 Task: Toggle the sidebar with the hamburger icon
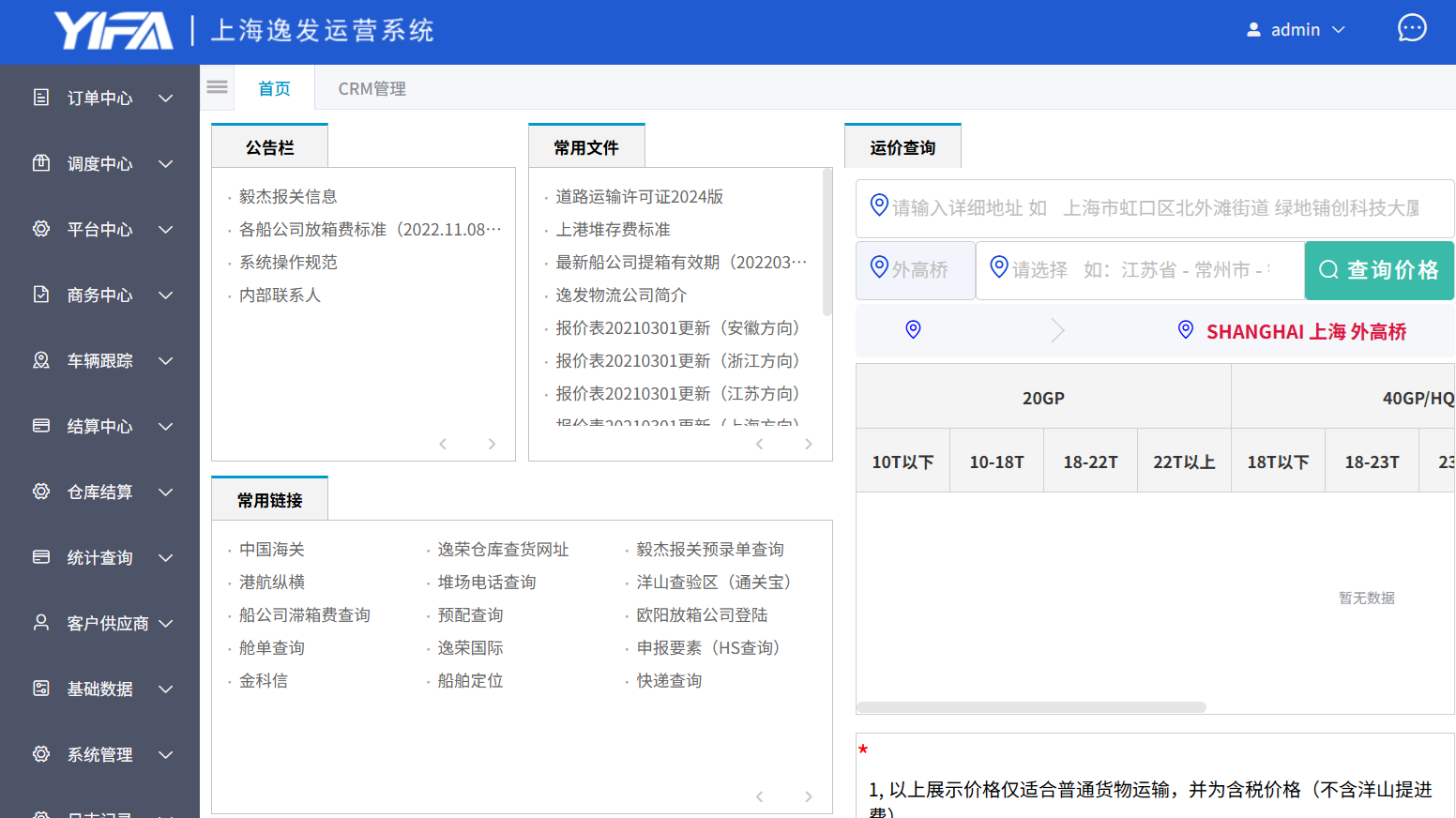pyautogui.click(x=217, y=87)
